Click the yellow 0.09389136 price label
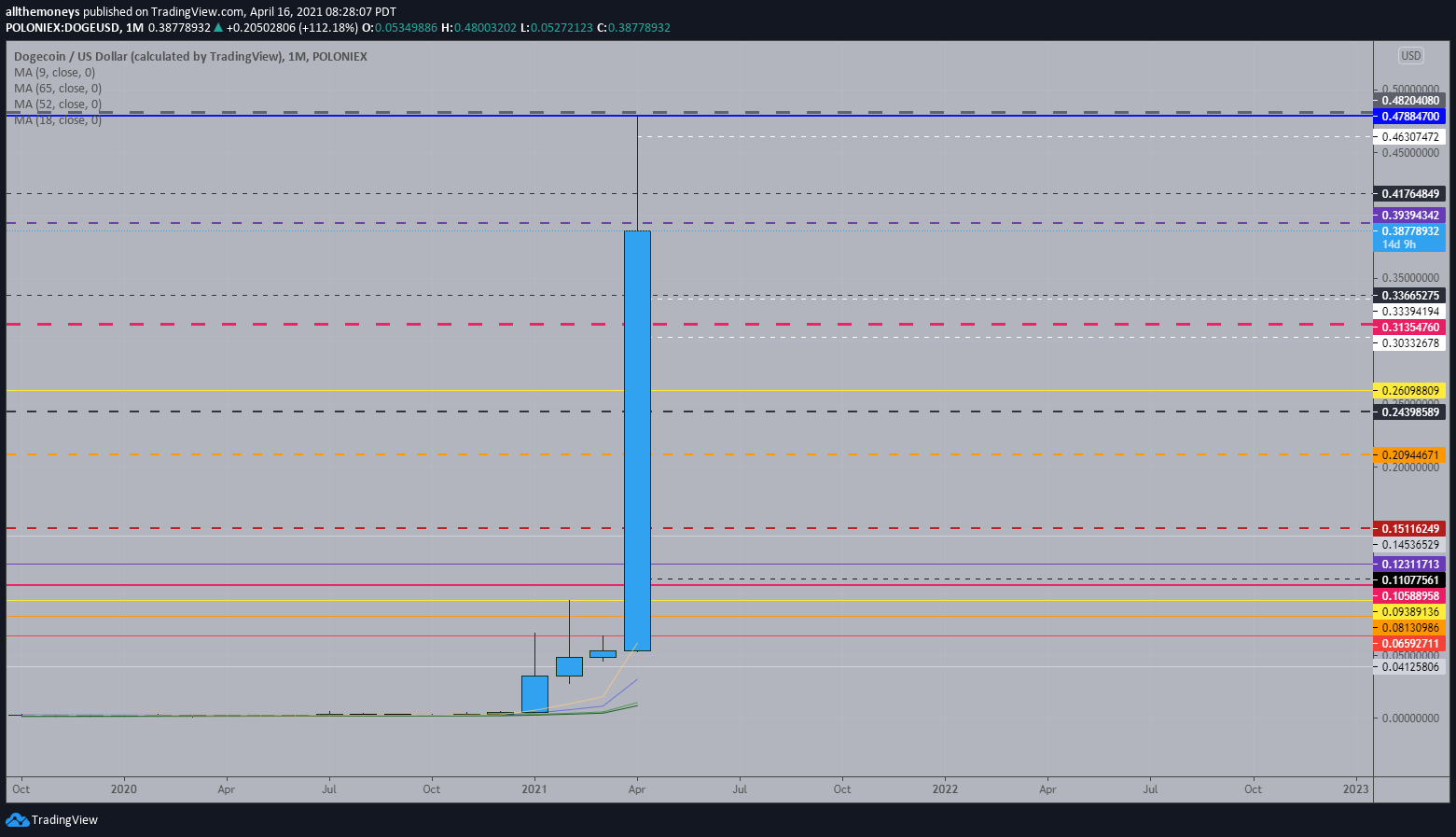1456x837 pixels. pyautogui.click(x=1409, y=612)
